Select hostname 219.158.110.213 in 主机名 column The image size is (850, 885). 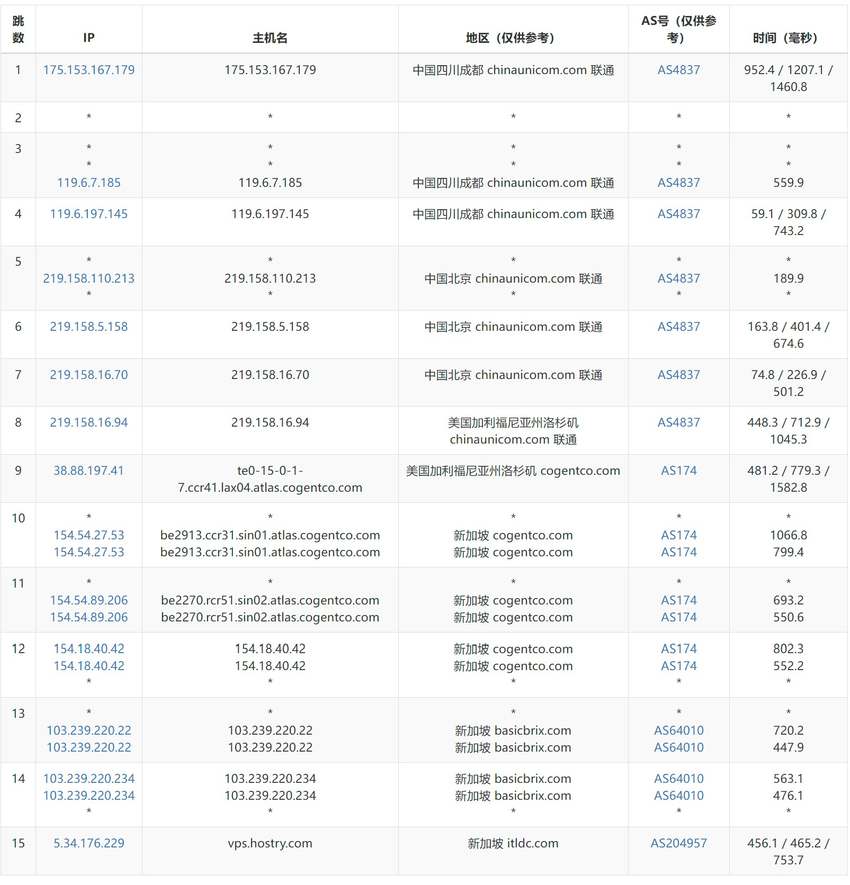click(270, 278)
